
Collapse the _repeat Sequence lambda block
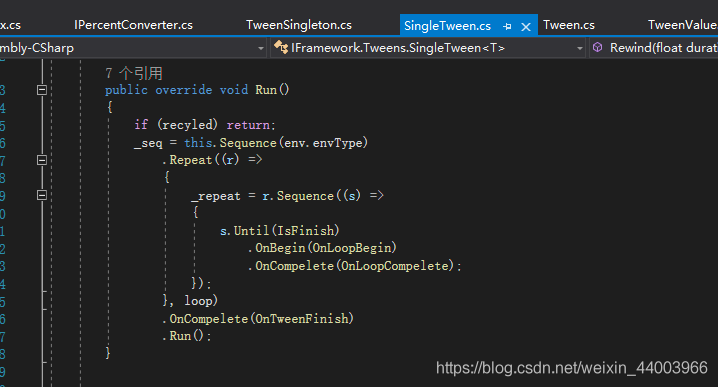point(42,195)
